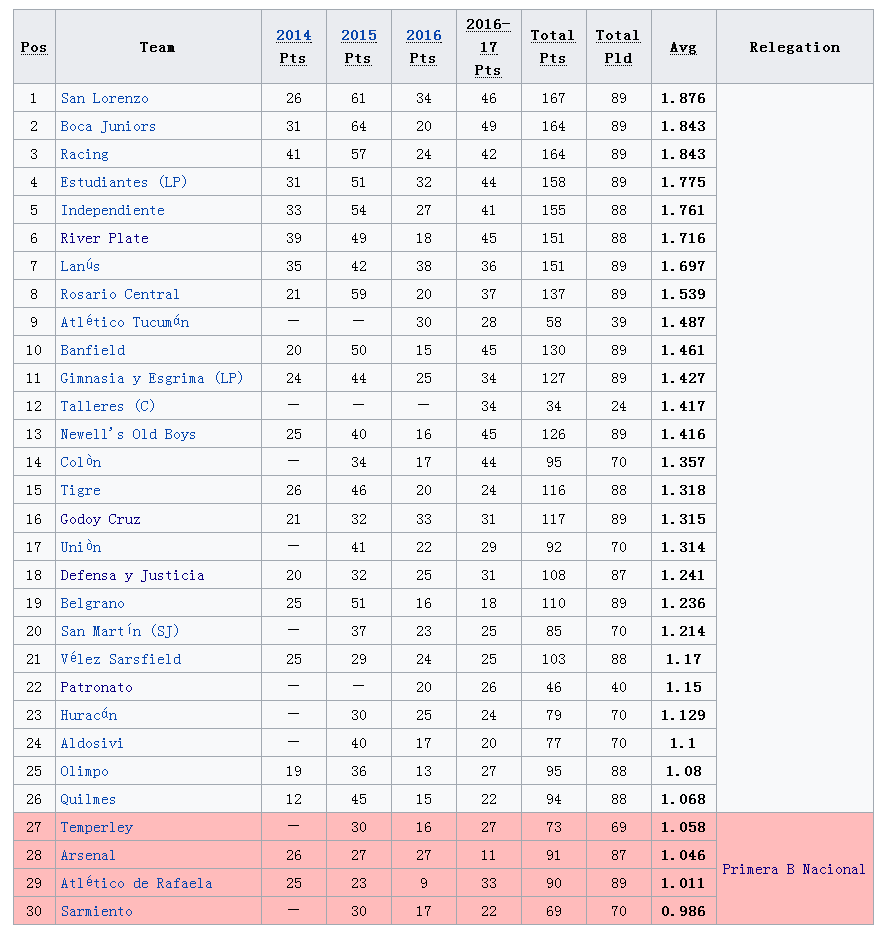Open Rosario Central team page
This screenshot has width=888, height=932.
click(119, 294)
